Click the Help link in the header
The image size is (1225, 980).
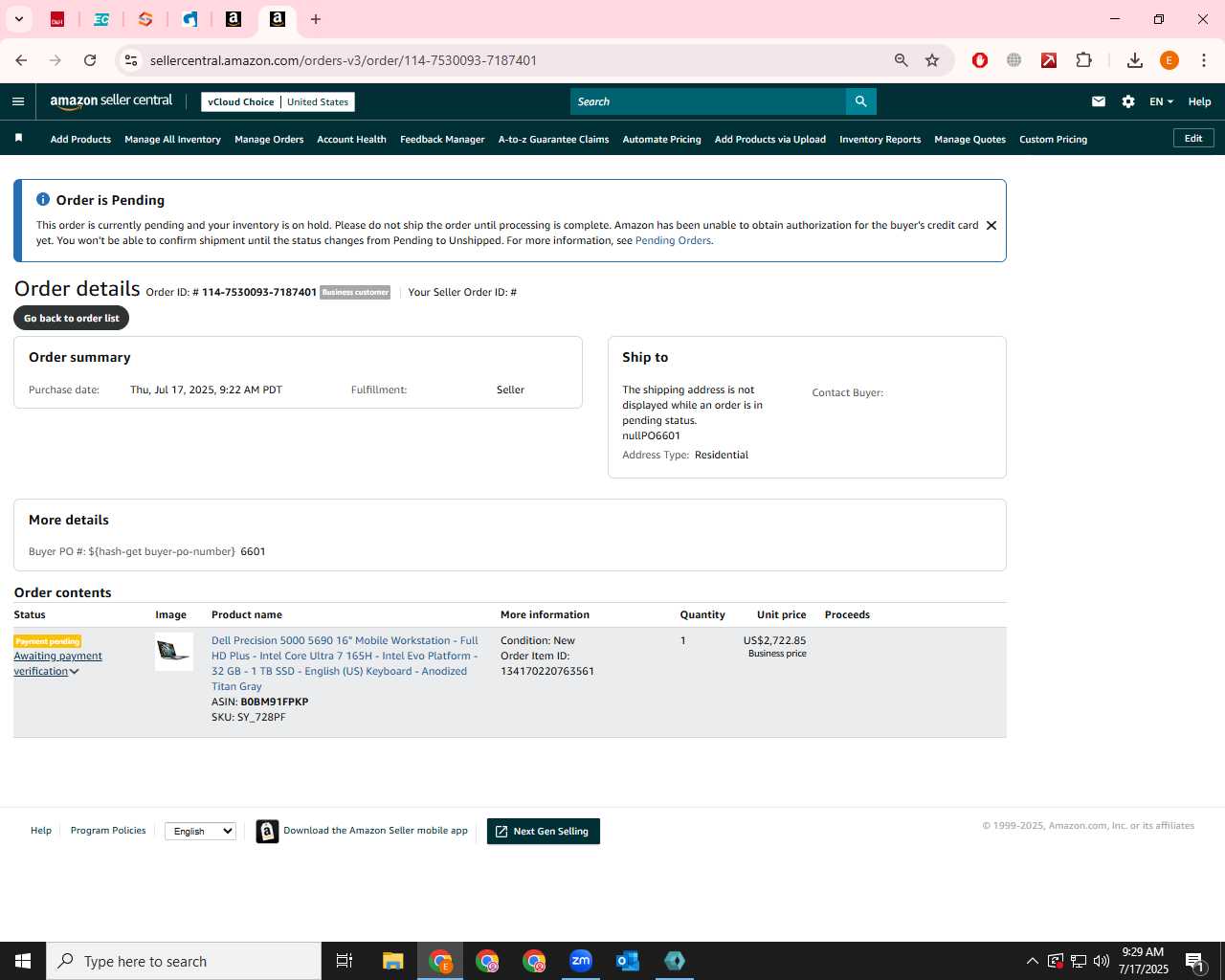pyautogui.click(x=1199, y=101)
